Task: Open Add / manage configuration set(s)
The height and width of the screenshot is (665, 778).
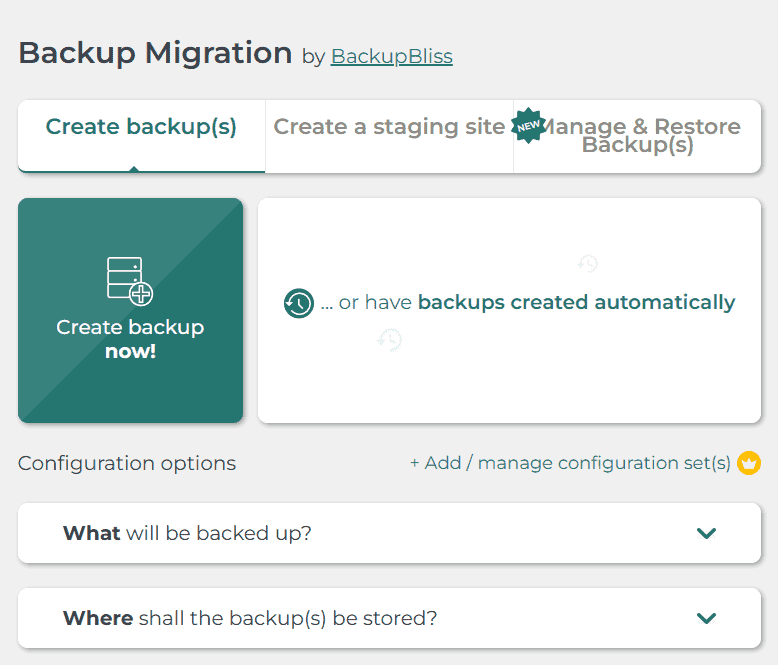Action: [570, 463]
